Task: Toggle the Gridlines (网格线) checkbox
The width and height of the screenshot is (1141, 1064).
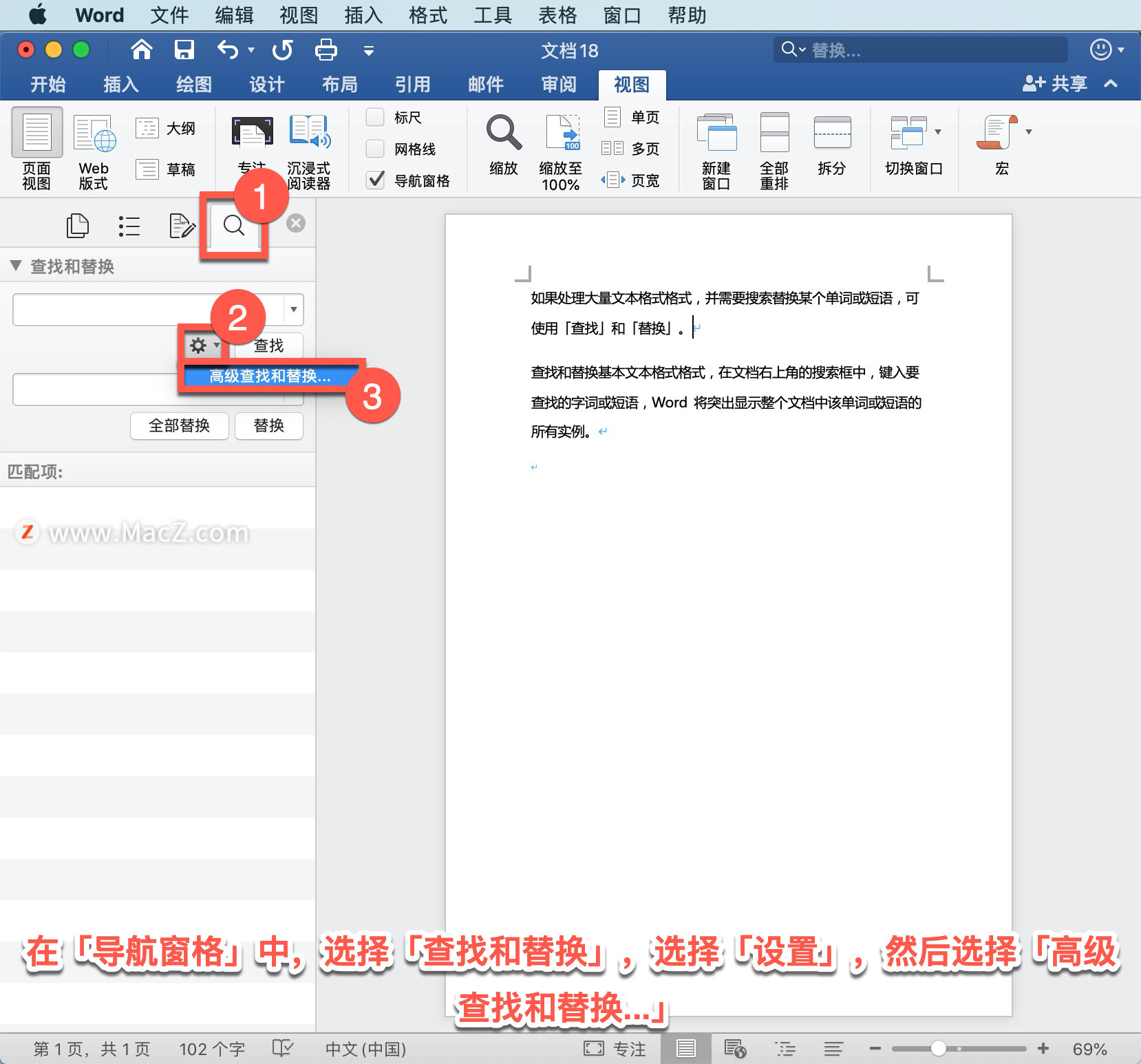Action: pos(375,149)
